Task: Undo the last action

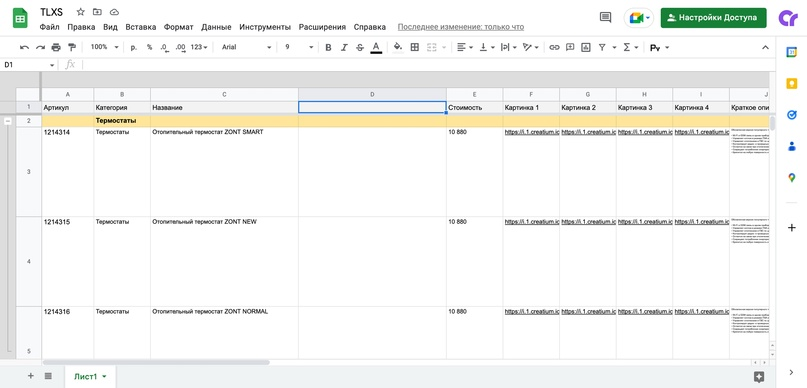Action: click(24, 47)
